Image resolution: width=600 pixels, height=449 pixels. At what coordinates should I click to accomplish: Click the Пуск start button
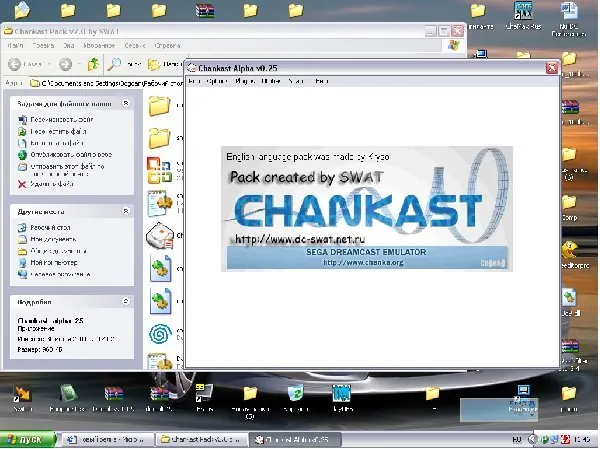[x=28, y=439]
